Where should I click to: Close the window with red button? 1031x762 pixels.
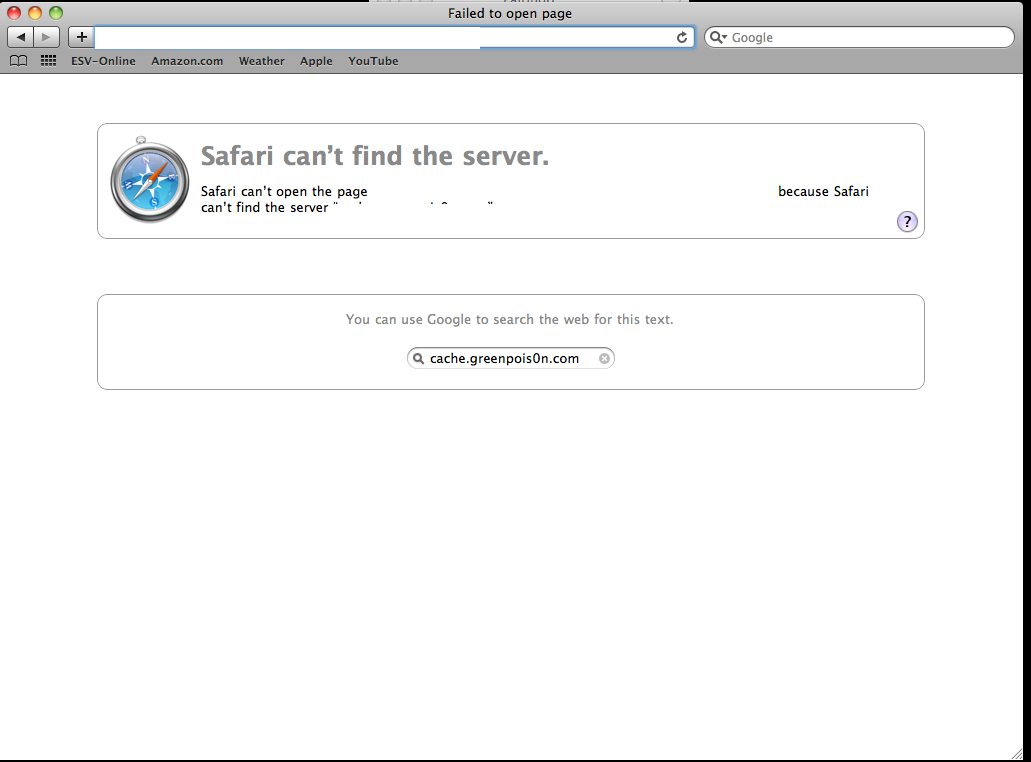point(14,12)
